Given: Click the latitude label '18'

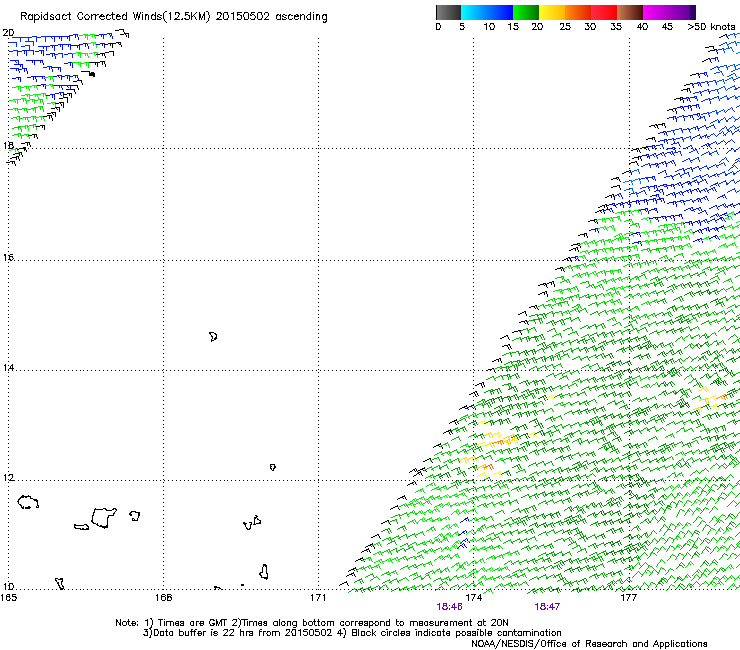Looking at the screenshot, I should pos(8,145).
